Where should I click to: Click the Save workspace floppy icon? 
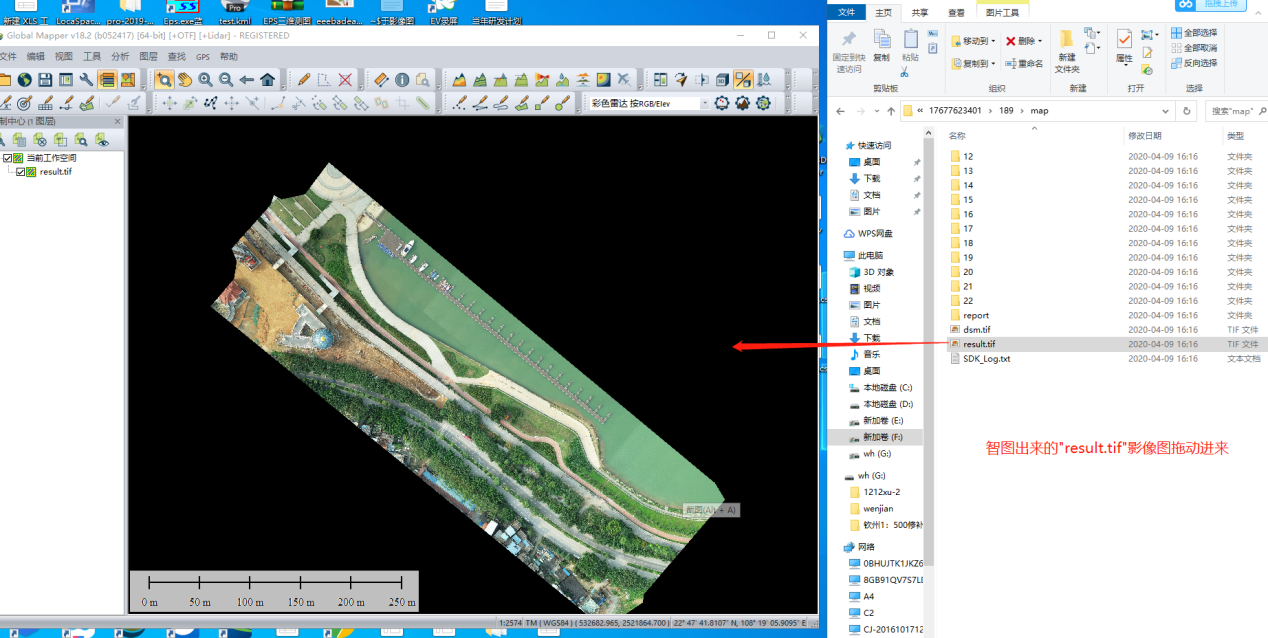click(44, 80)
